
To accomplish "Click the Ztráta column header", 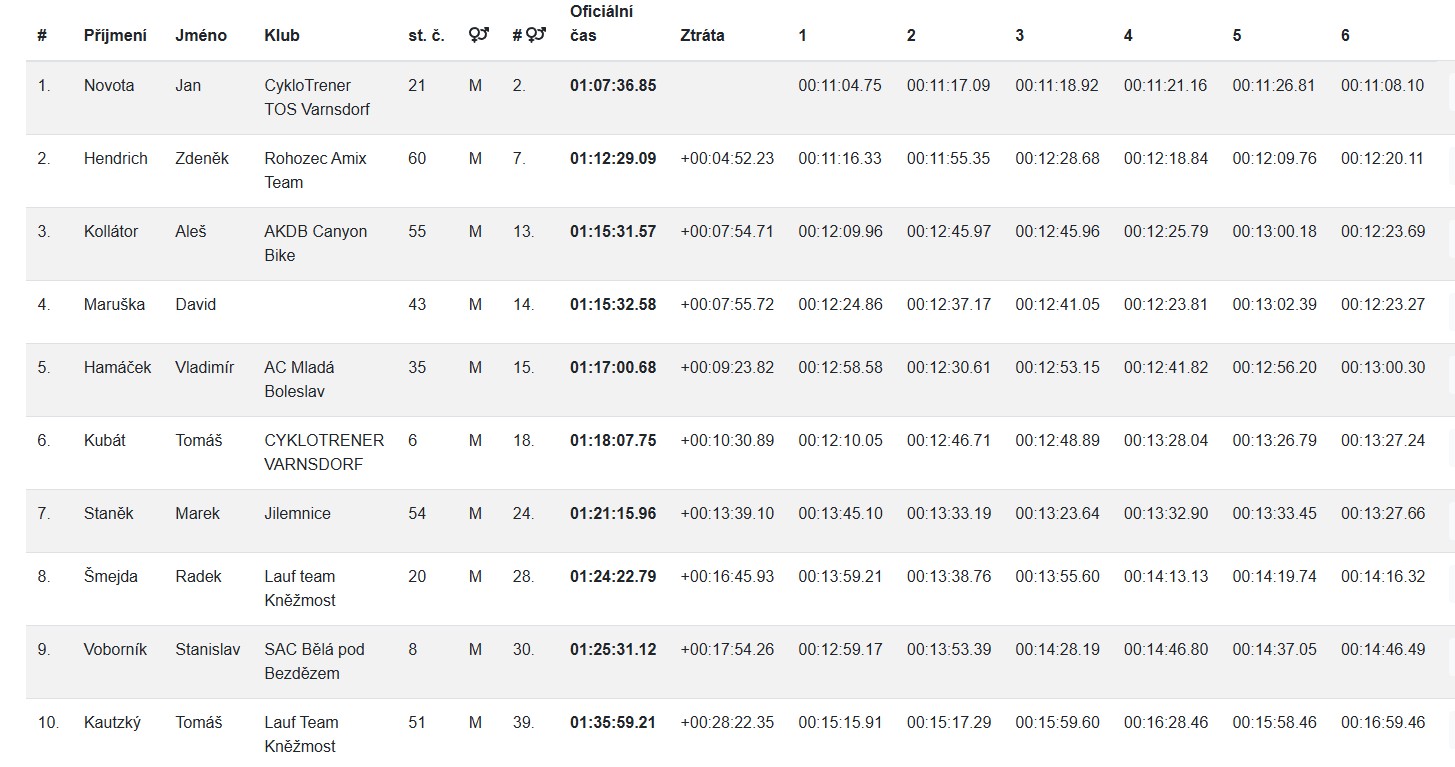I will point(702,35).
